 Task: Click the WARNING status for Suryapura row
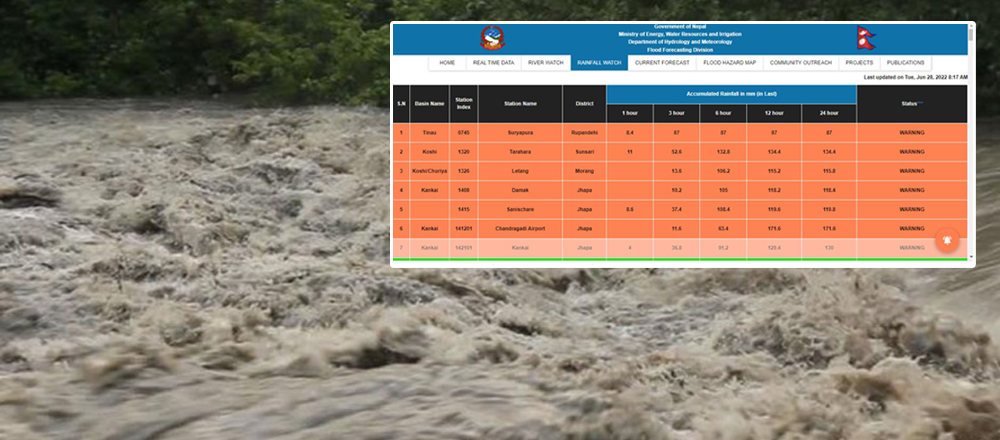(912, 133)
